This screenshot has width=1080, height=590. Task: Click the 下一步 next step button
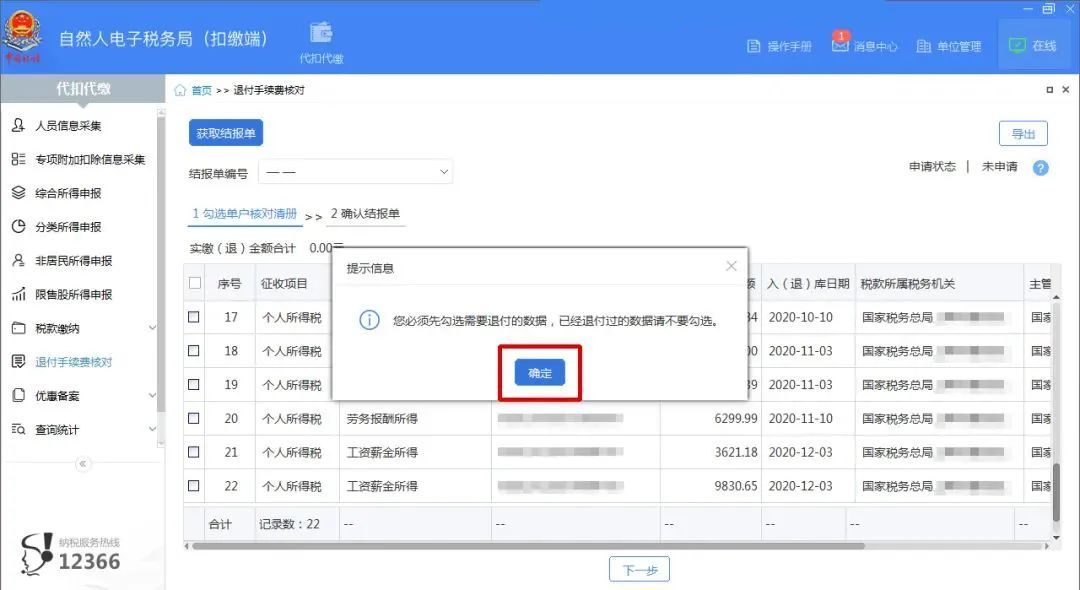click(639, 570)
